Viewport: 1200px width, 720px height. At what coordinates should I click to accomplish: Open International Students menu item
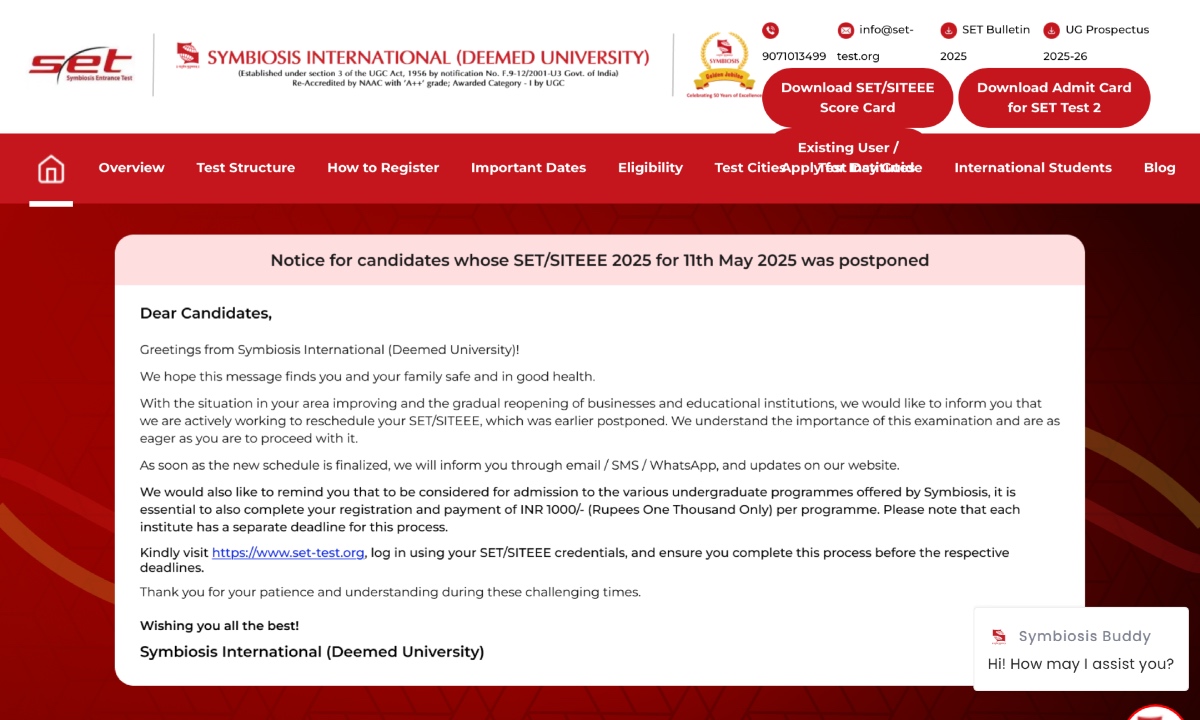[x=1033, y=168]
